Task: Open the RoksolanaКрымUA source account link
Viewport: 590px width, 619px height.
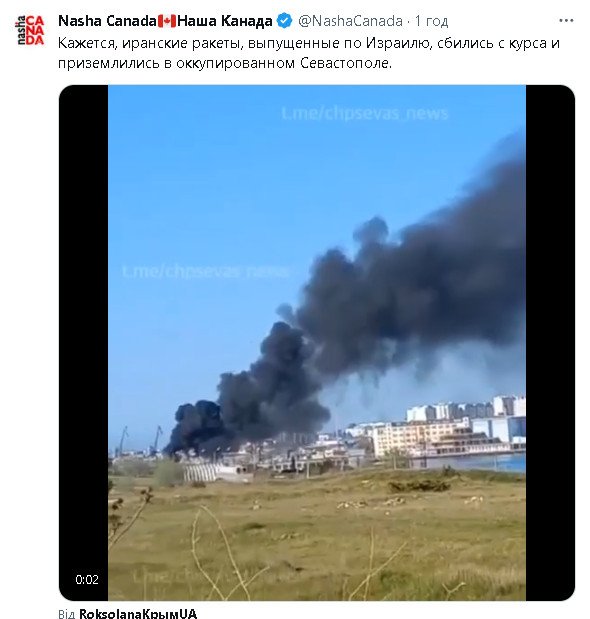Action: (138, 613)
